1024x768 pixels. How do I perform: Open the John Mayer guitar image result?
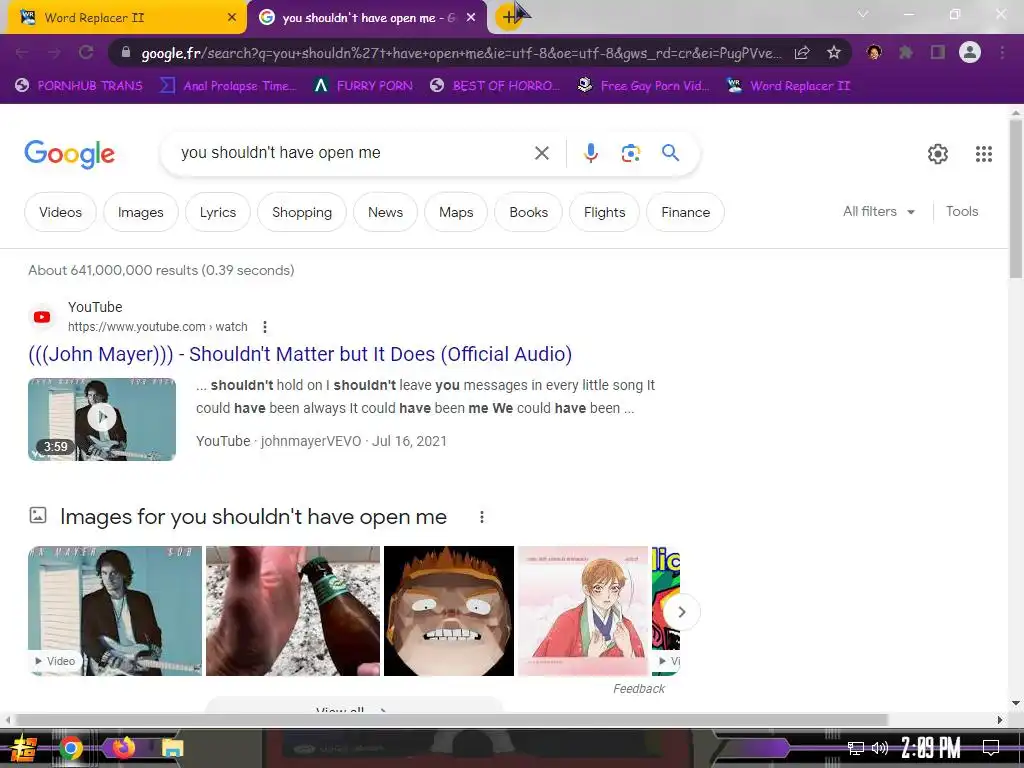coord(115,611)
